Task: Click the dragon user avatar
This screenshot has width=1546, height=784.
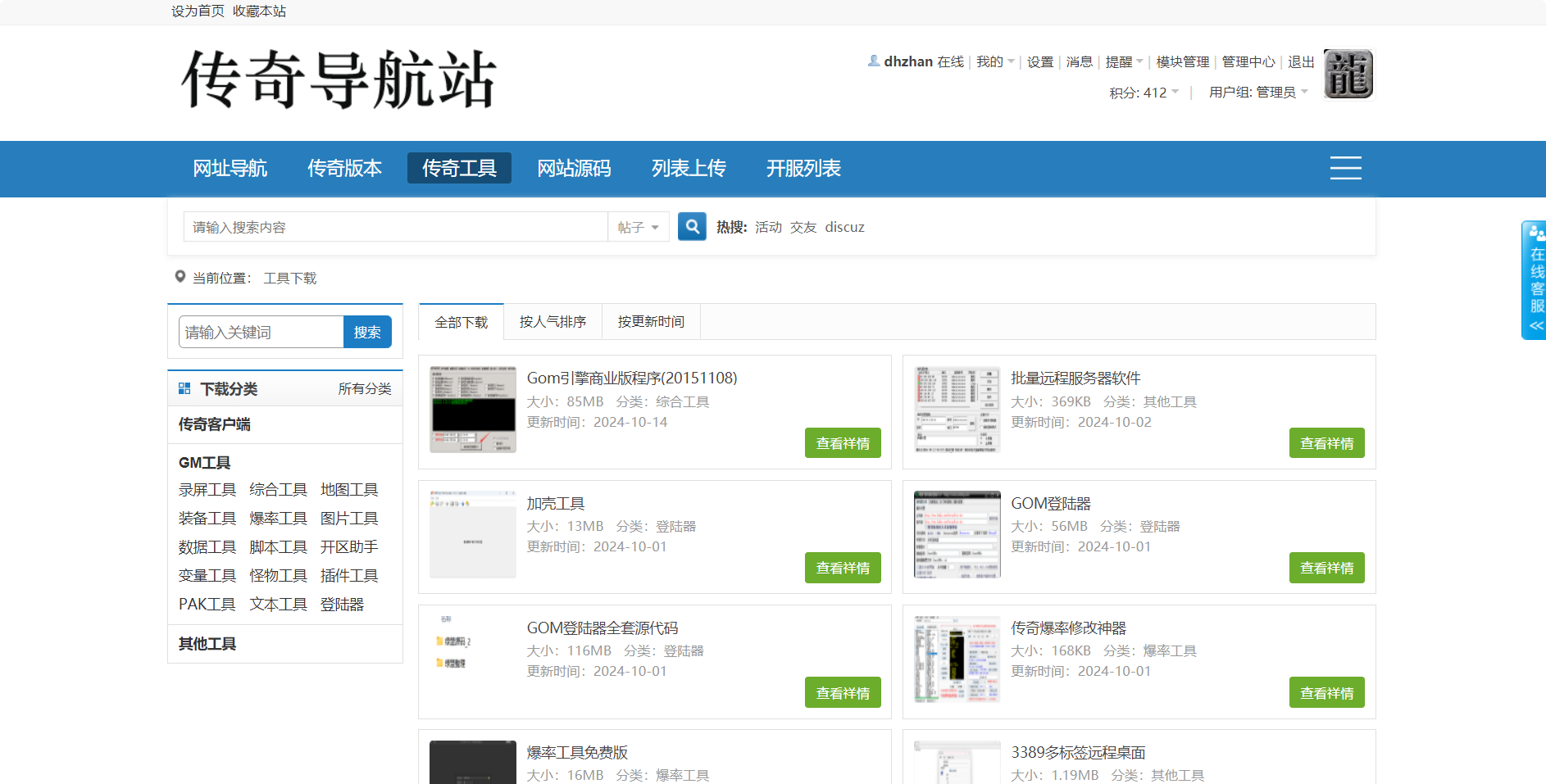Action: click(x=1348, y=75)
